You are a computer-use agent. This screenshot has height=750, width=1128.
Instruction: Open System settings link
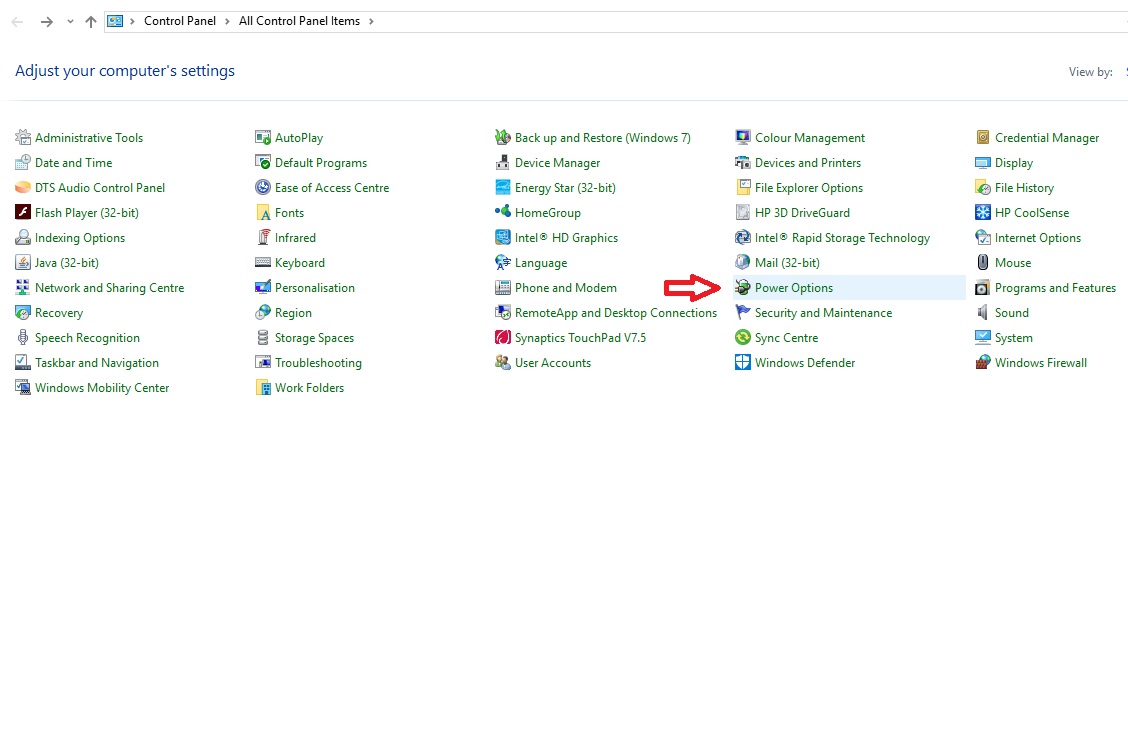[x=1014, y=338]
